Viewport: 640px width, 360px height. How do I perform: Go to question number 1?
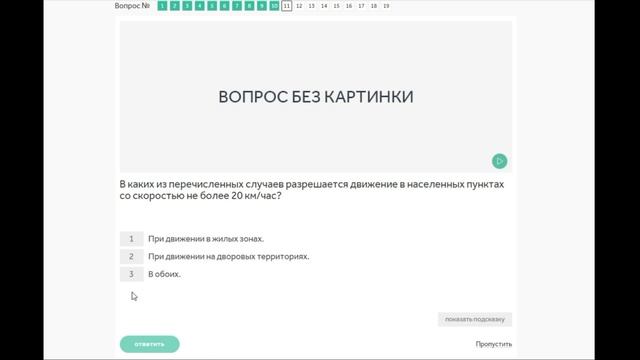pos(162,6)
